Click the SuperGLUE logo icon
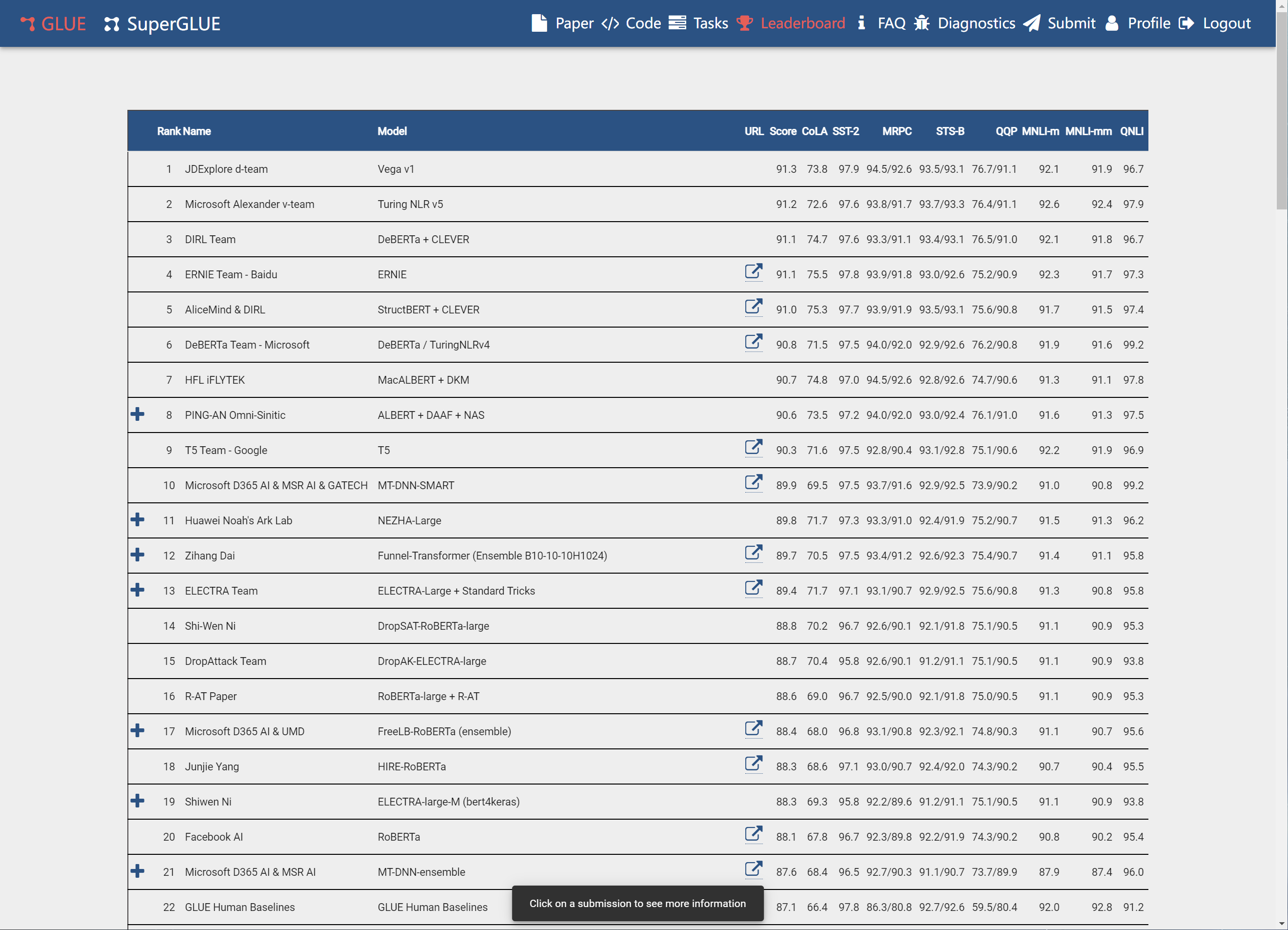This screenshot has width=1288, height=930. point(112,24)
